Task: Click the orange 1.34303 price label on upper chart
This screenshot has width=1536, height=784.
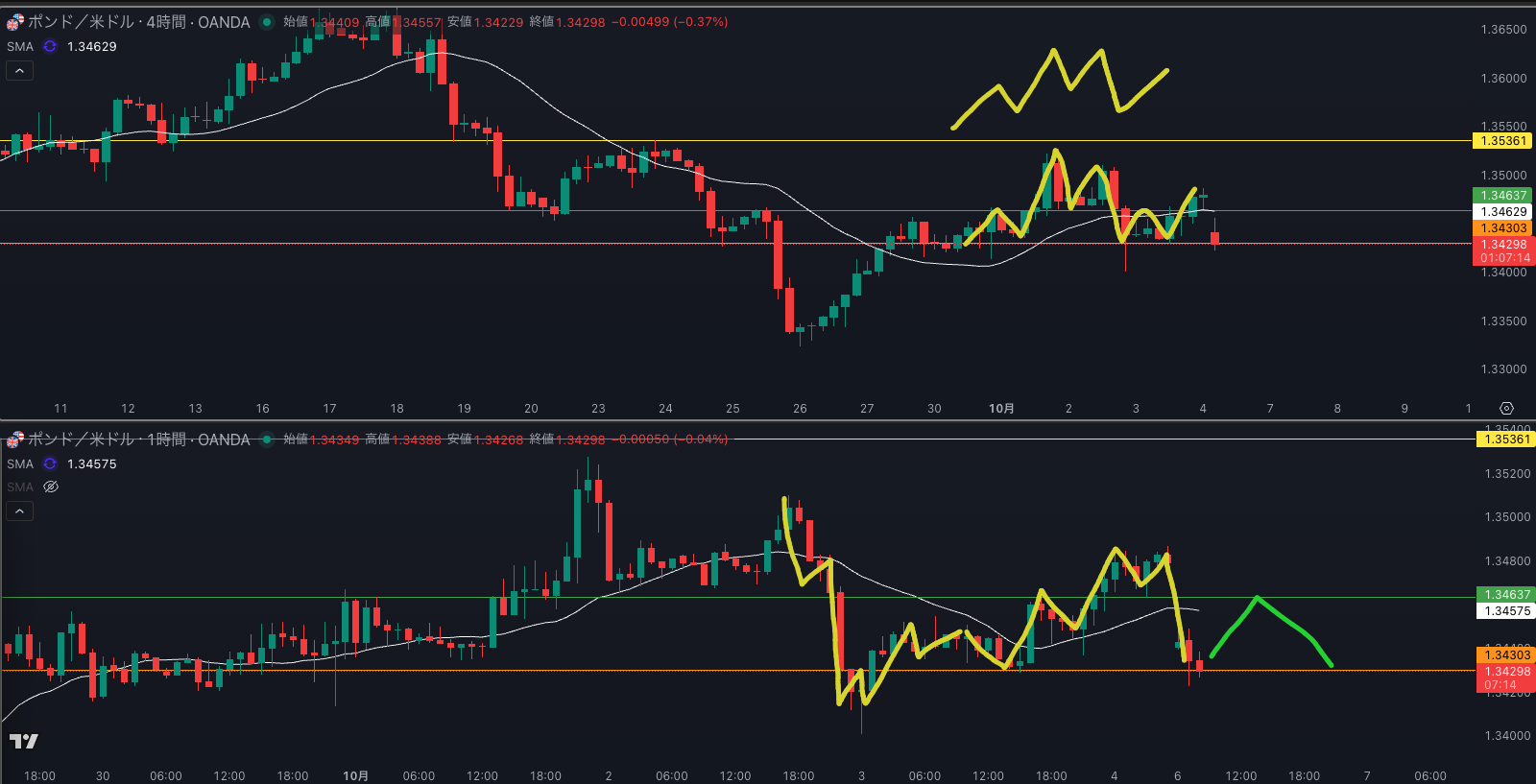Action: click(1502, 228)
